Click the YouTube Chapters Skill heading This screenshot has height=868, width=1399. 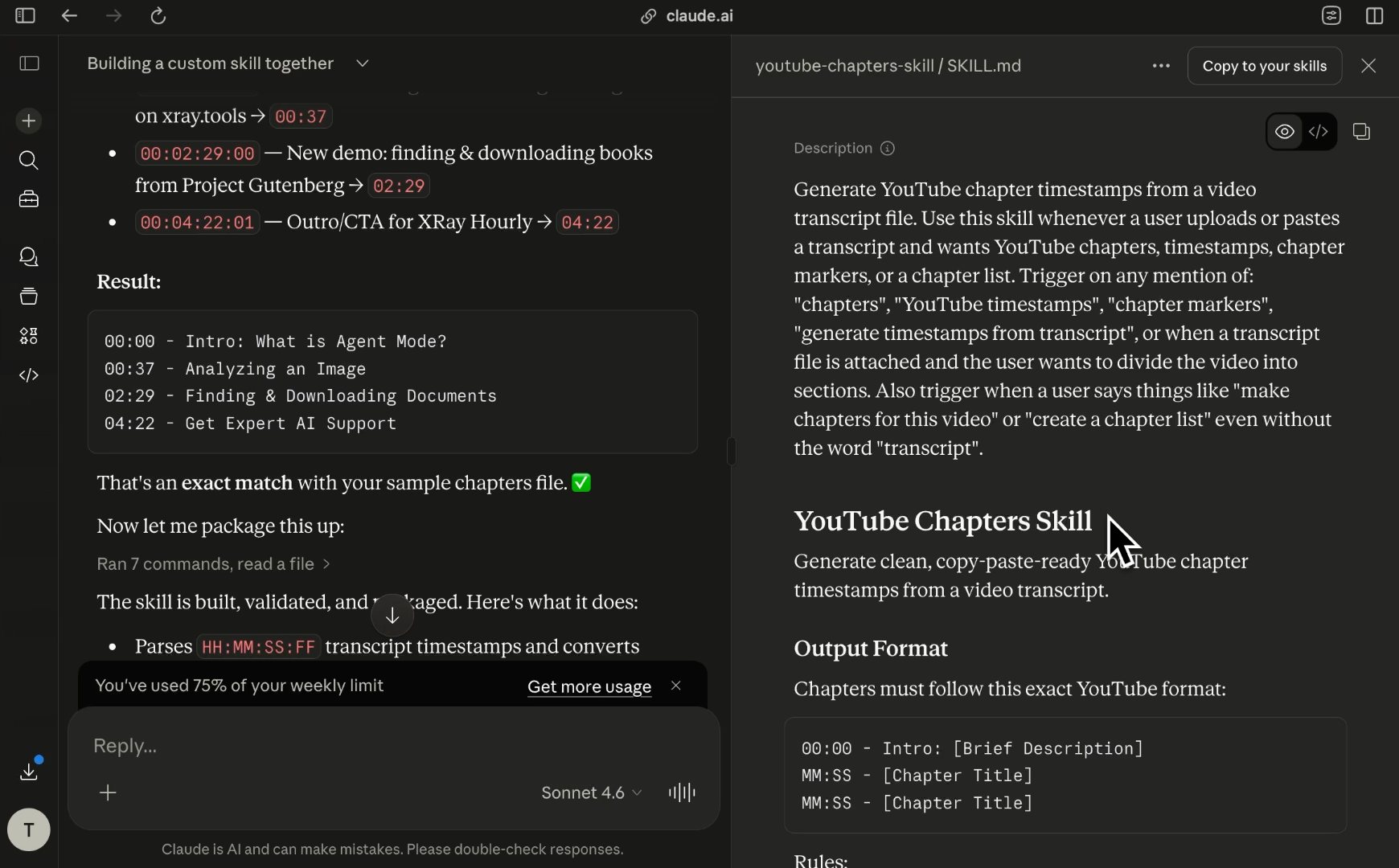[x=942, y=521]
